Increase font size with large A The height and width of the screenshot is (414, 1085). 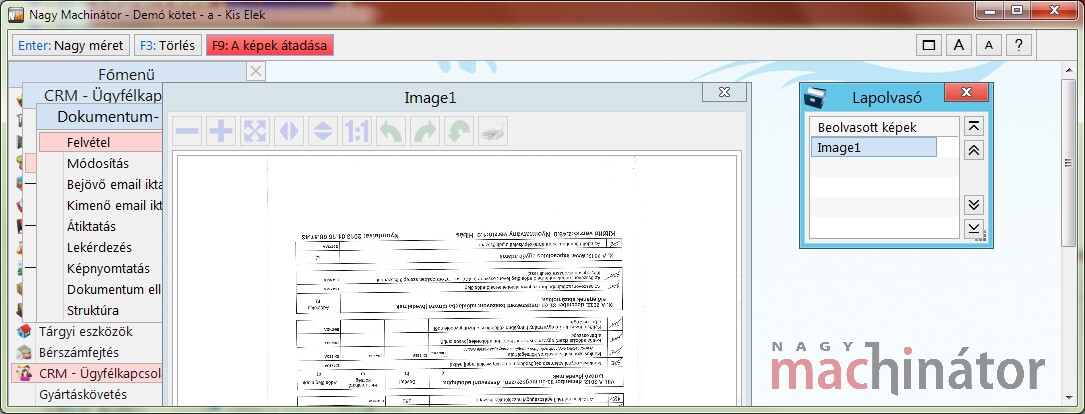(959, 46)
